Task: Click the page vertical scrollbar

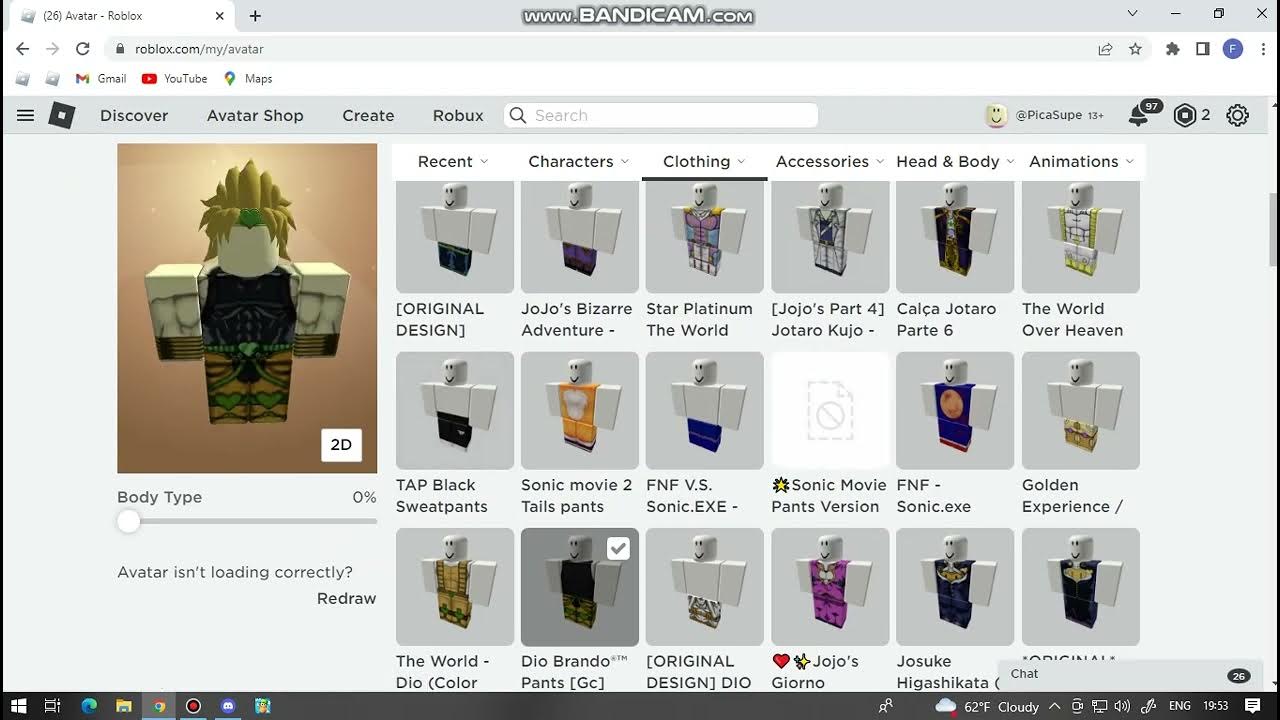Action: pyautogui.click(x=1273, y=230)
